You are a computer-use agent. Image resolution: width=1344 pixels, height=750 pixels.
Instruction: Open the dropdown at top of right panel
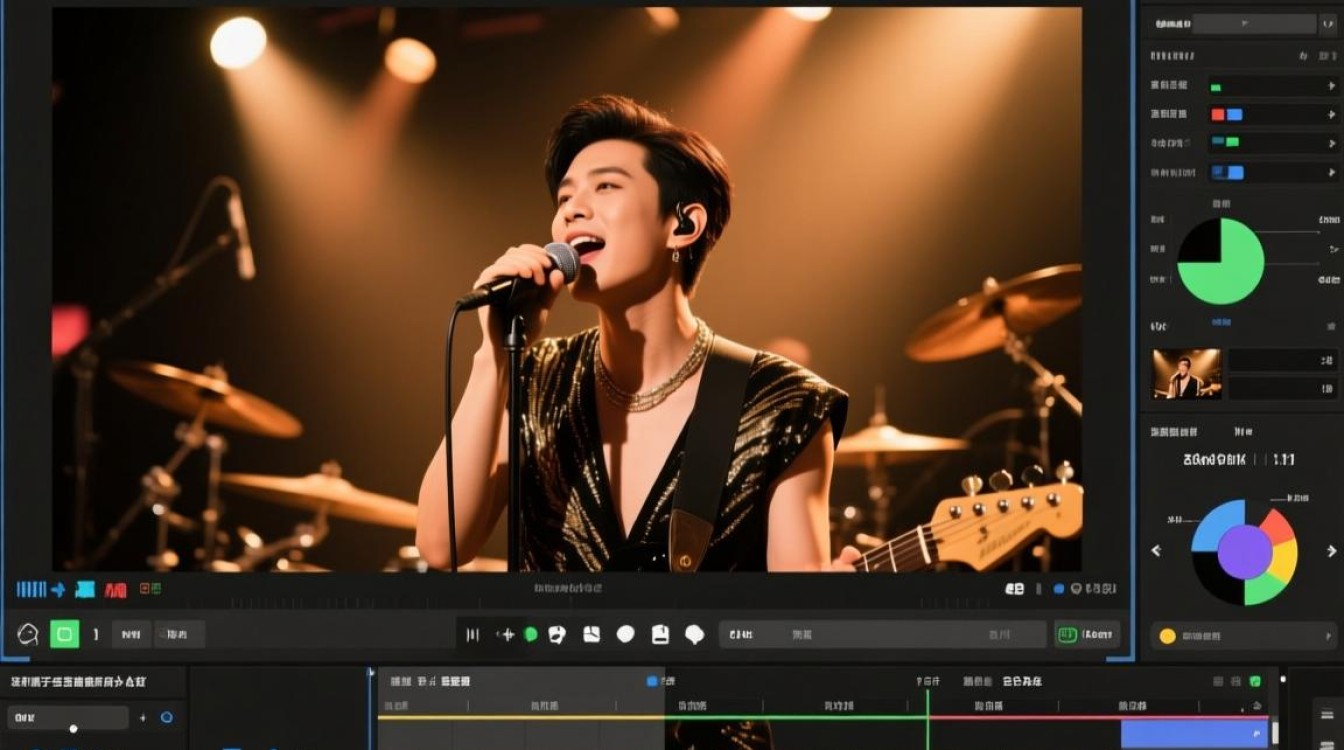(x=1255, y=23)
